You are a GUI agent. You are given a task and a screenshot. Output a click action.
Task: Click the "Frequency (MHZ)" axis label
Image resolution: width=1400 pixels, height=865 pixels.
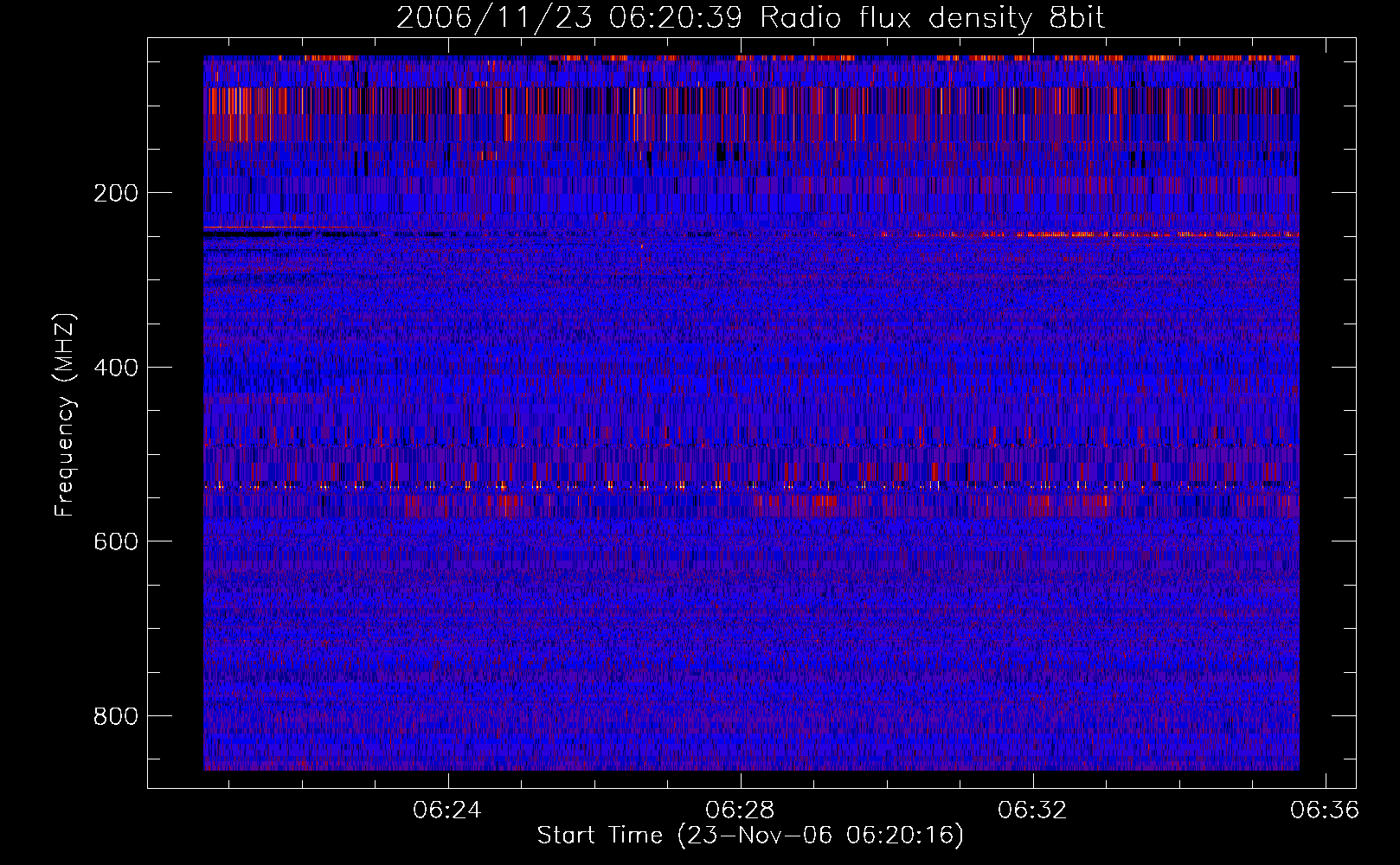pyautogui.click(x=65, y=414)
